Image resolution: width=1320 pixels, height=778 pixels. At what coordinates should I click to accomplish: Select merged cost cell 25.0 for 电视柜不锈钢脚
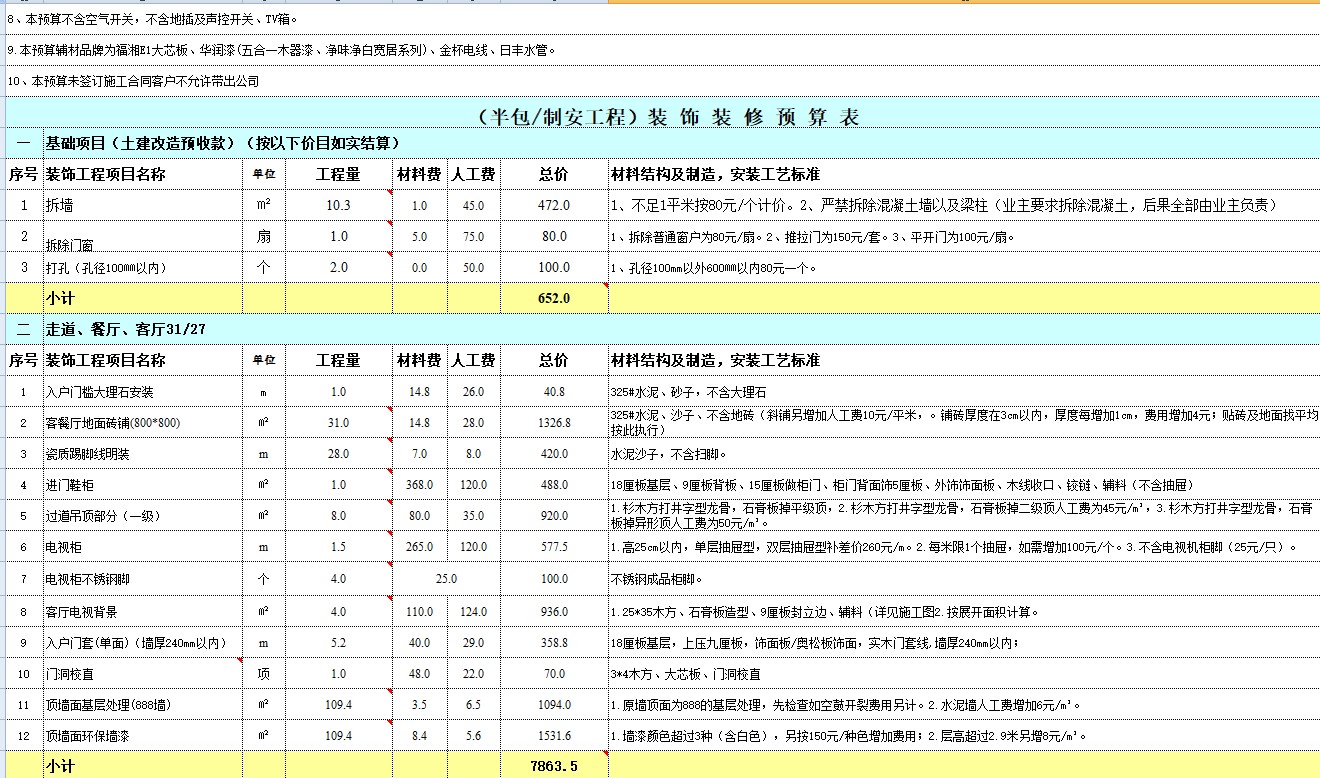click(446, 578)
